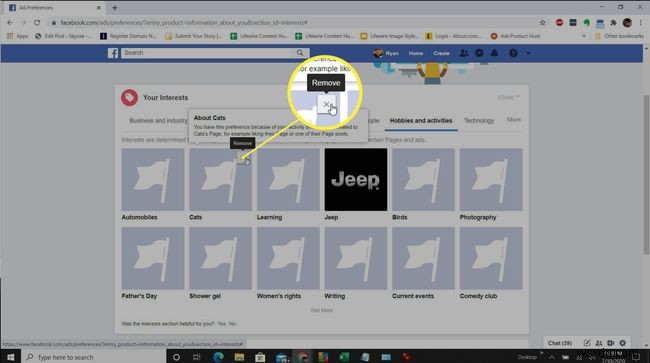Click create group icon in chat bar
This screenshot has width=650, height=363.
tap(599, 343)
